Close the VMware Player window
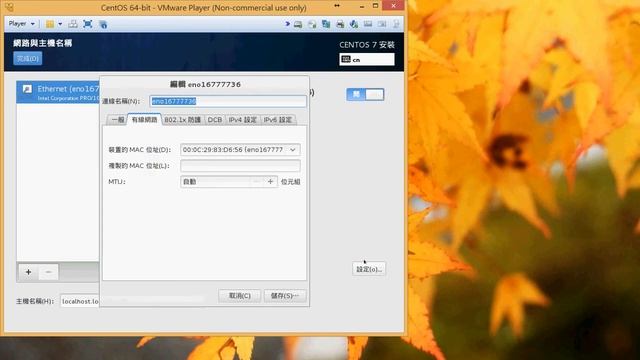 [393, 6]
